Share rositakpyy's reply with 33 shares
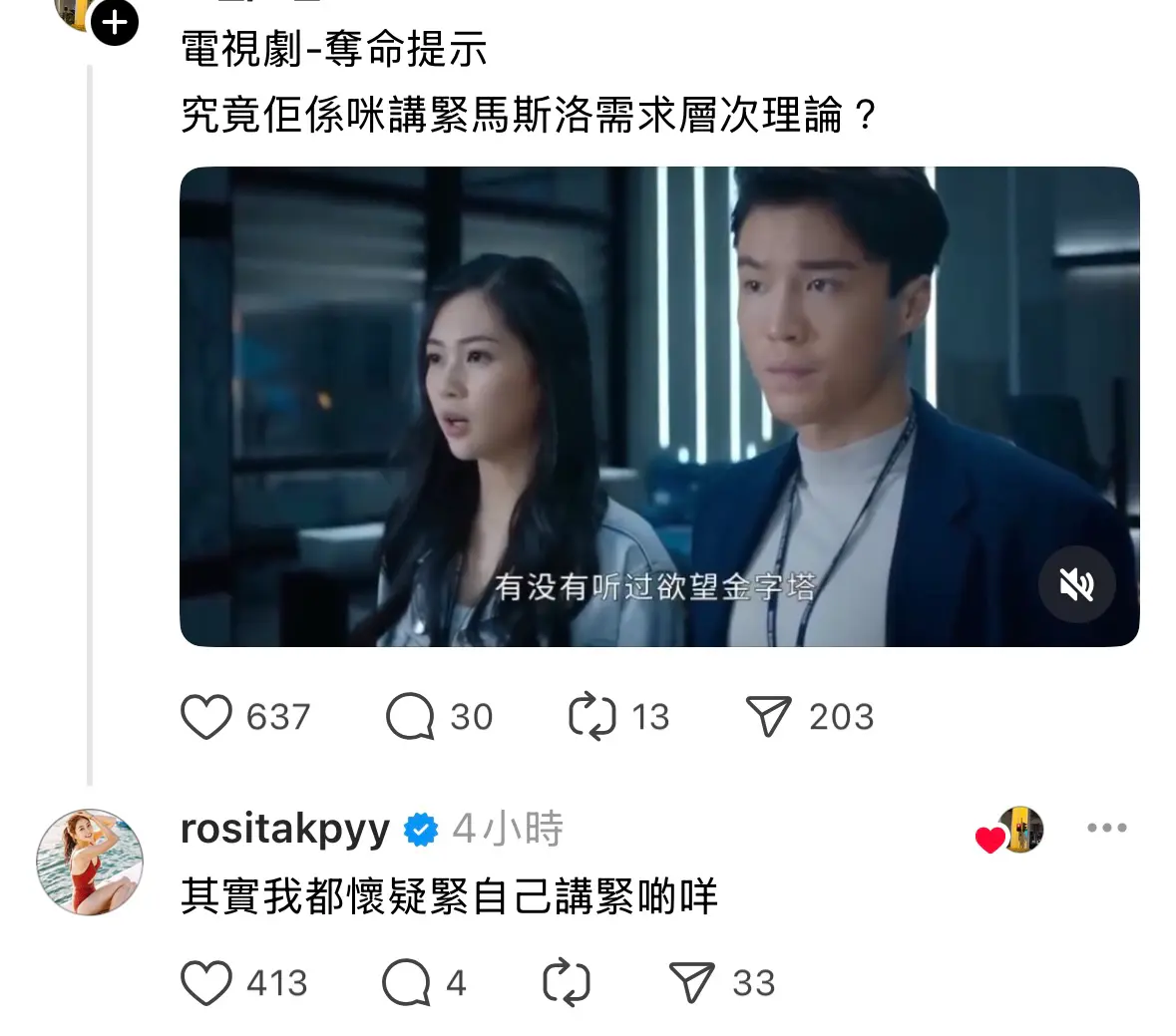 tap(691, 983)
